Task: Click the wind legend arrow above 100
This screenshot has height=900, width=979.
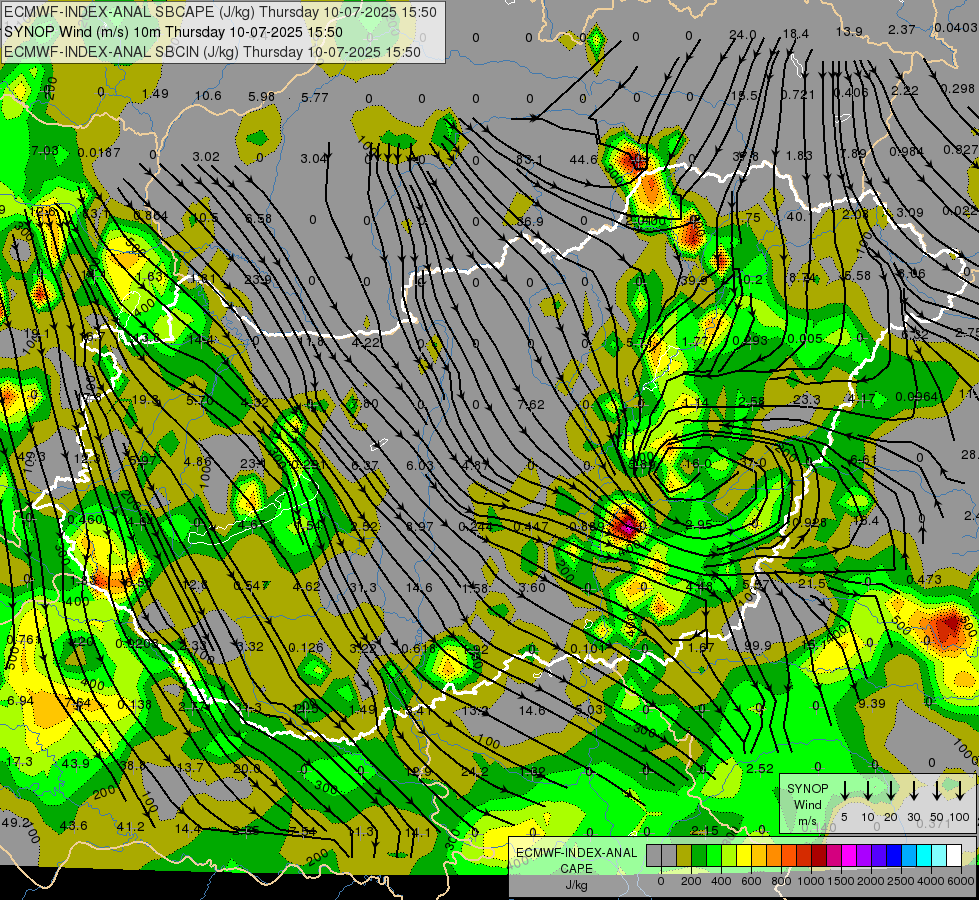Action: tap(960, 791)
